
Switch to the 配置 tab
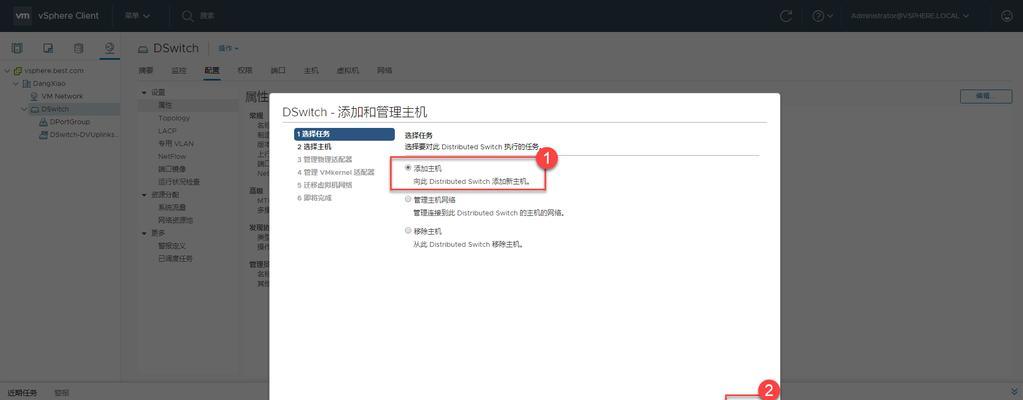[x=211, y=70]
